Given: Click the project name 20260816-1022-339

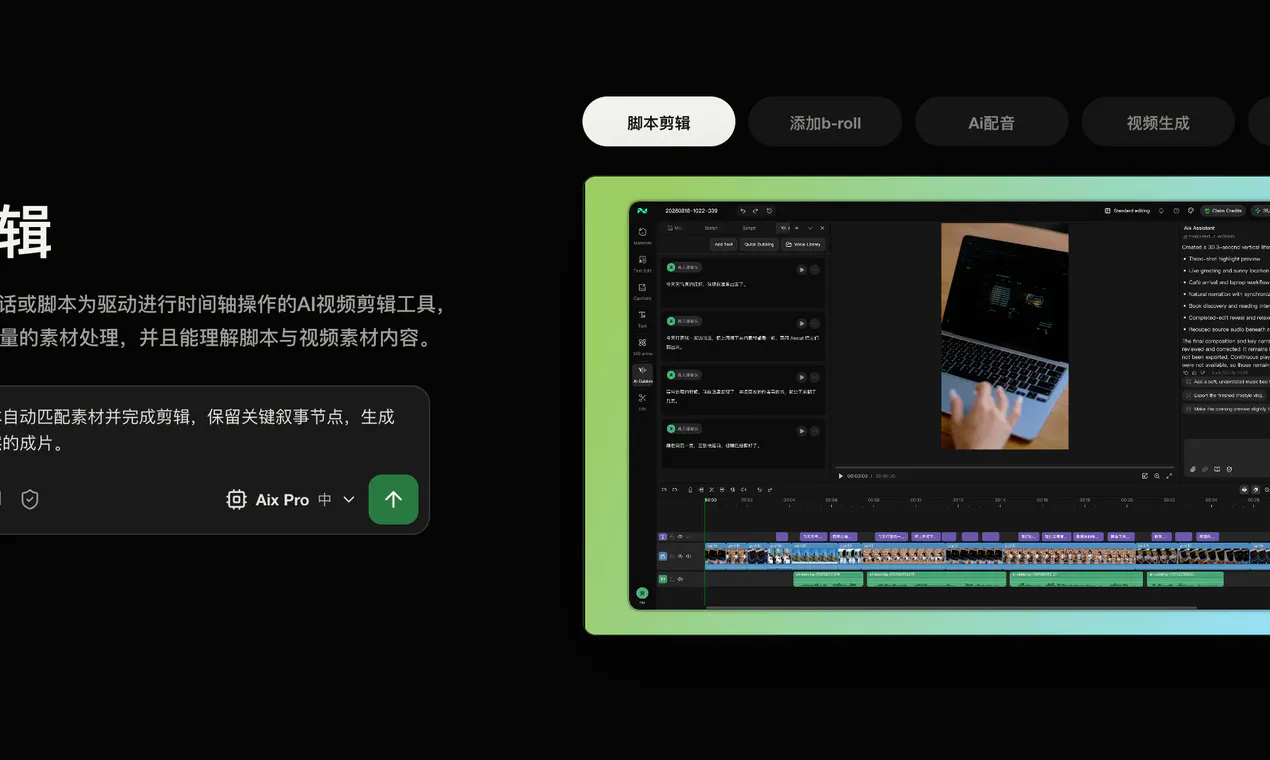Looking at the screenshot, I should click(x=691, y=211).
